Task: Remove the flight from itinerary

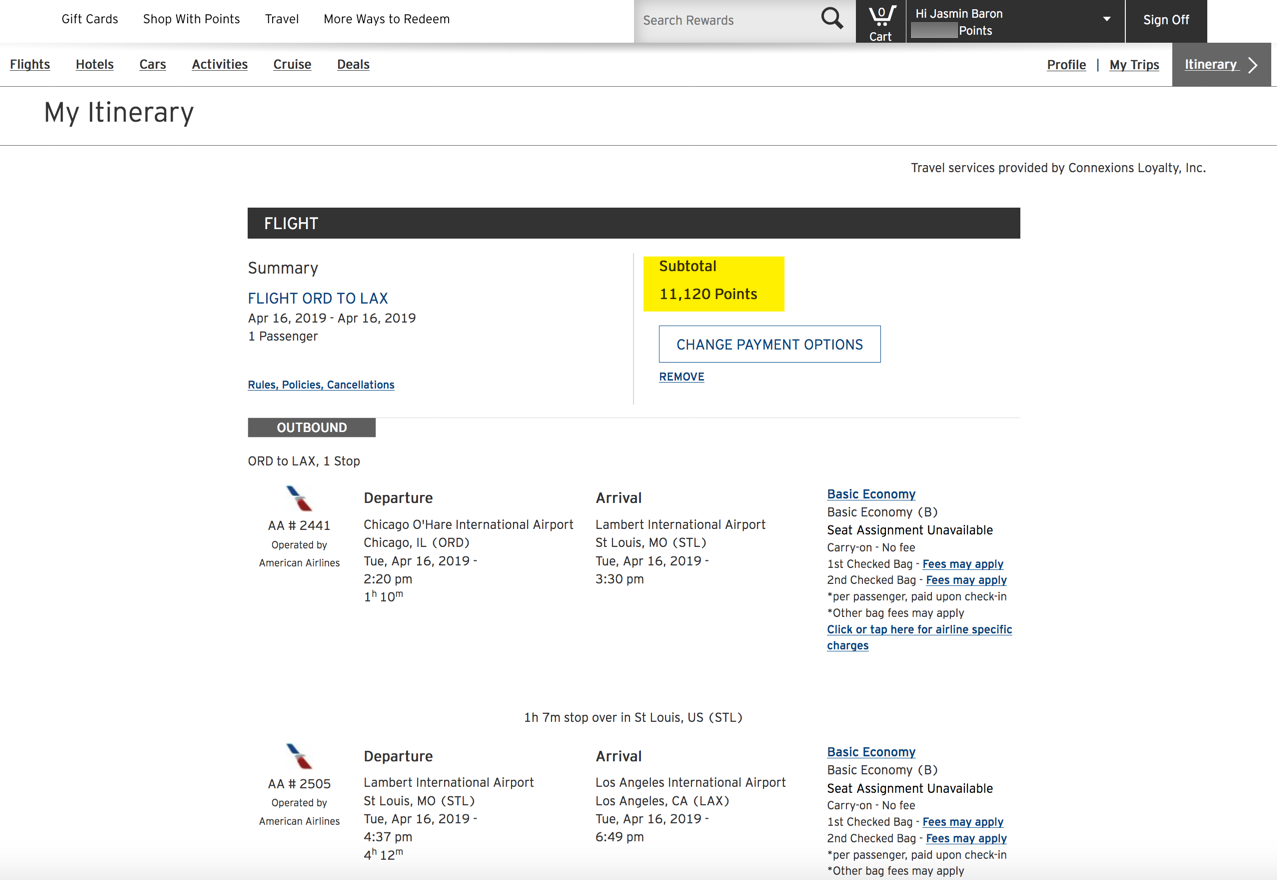Action: (x=682, y=377)
